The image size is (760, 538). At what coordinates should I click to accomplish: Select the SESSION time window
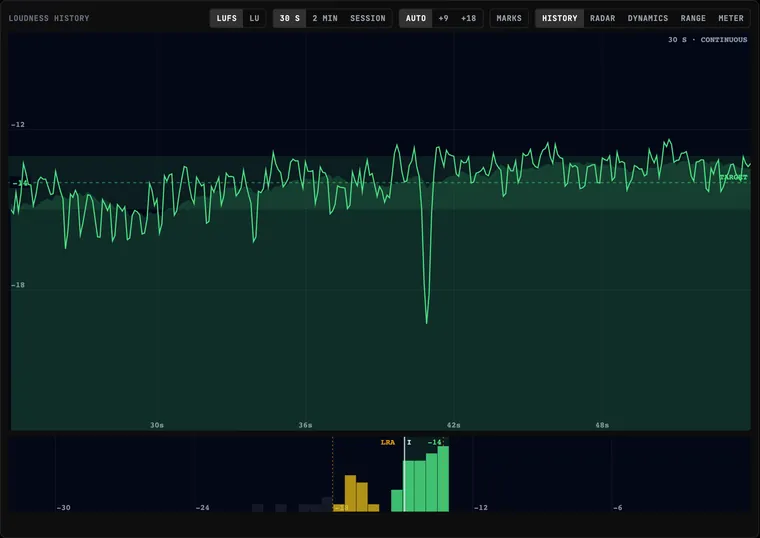pyautogui.click(x=368, y=18)
